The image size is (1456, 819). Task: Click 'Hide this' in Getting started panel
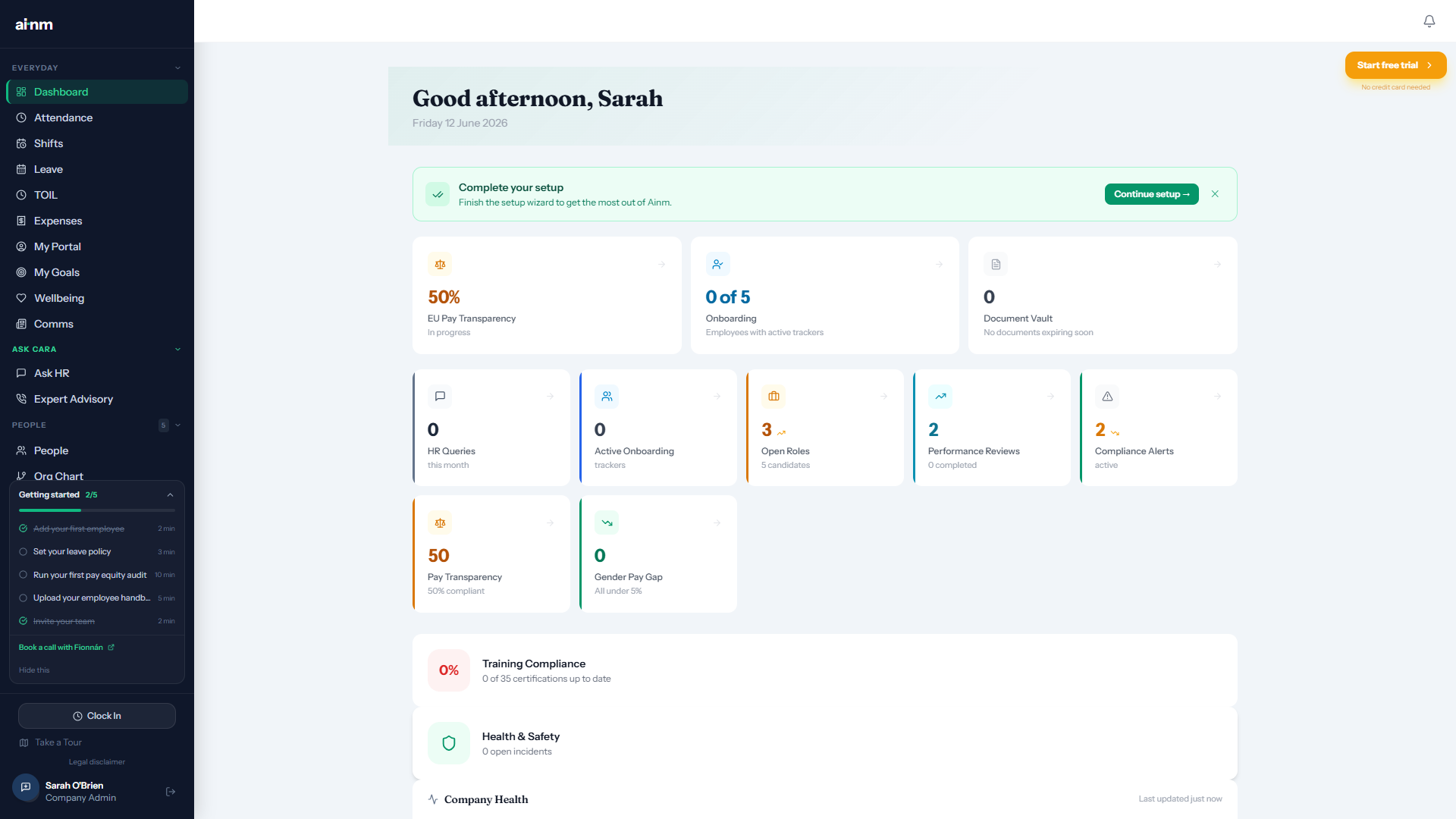(34, 670)
